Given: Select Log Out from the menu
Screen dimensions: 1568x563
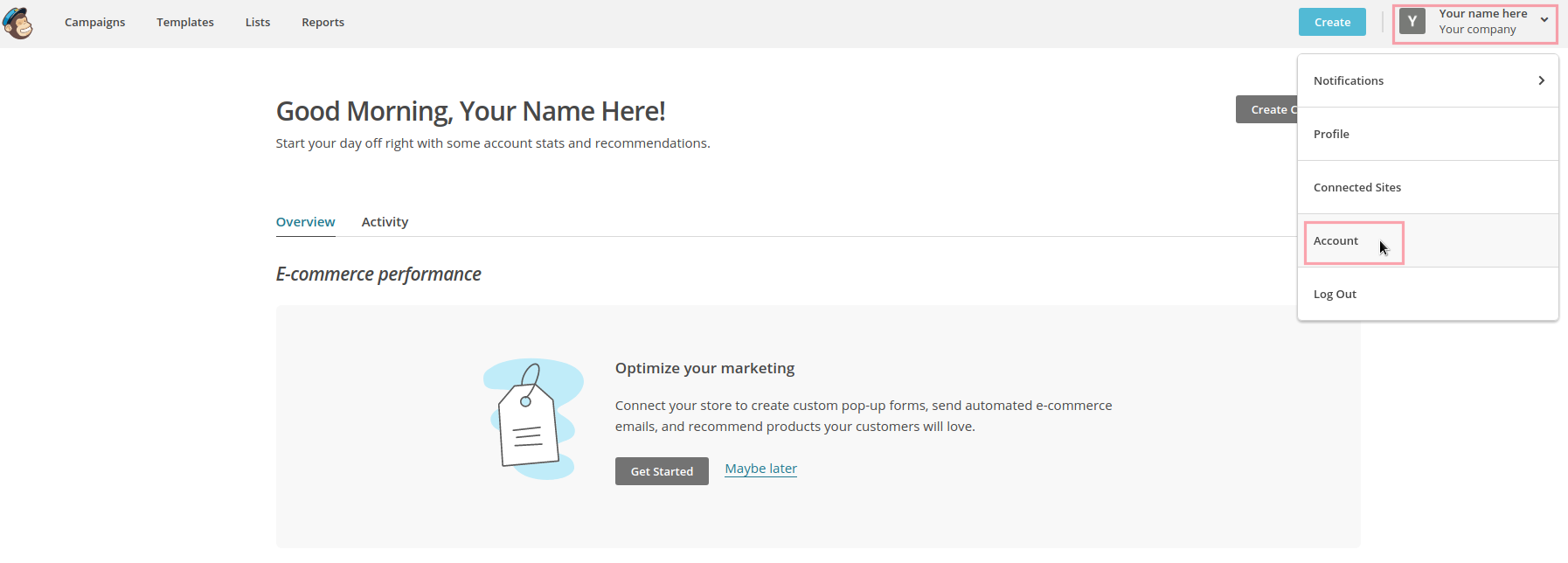Looking at the screenshot, I should (1428, 294).
